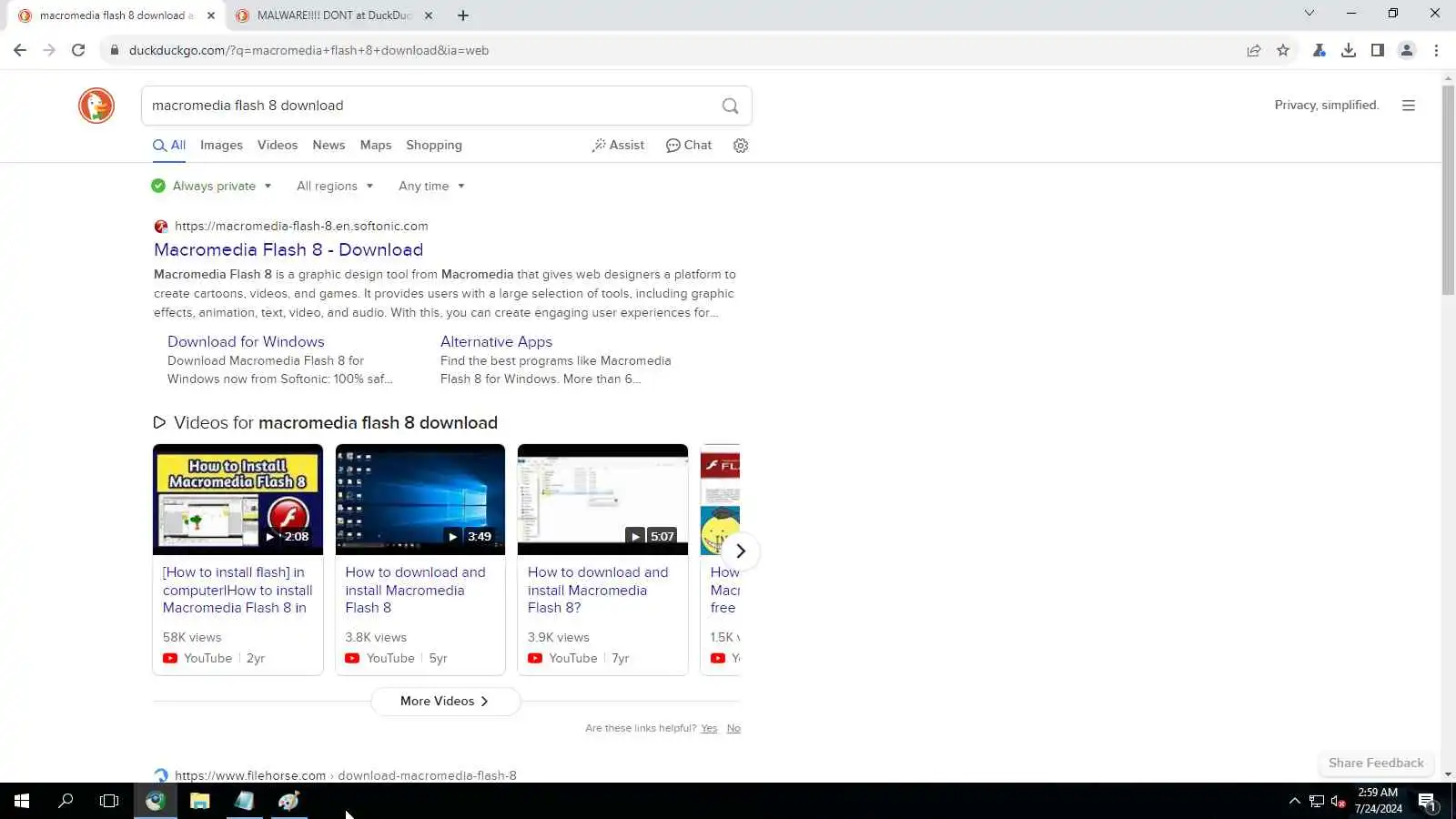Open the notification center icon

click(1427, 801)
